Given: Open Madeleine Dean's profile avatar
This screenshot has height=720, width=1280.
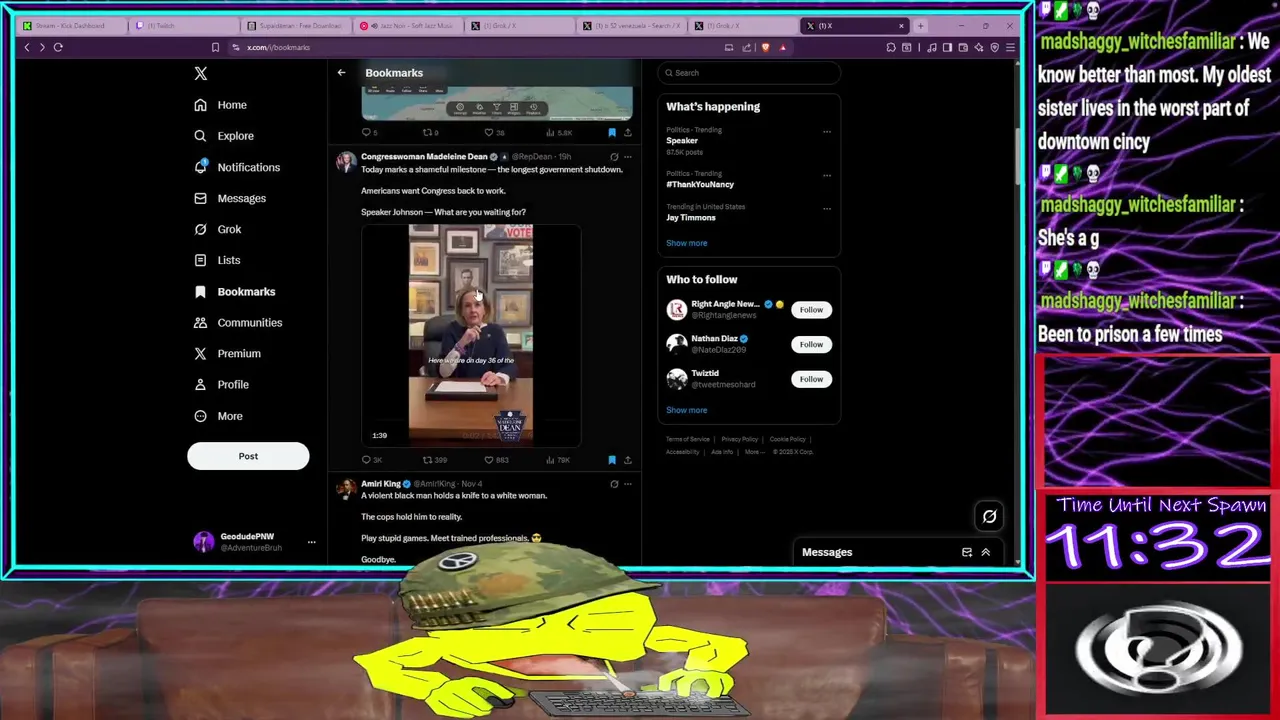Looking at the screenshot, I should click(346, 162).
